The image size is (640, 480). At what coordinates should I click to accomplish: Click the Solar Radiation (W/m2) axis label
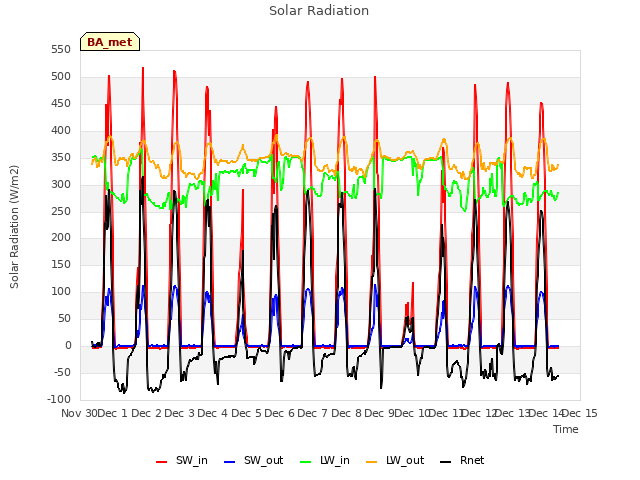[x=14, y=227]
